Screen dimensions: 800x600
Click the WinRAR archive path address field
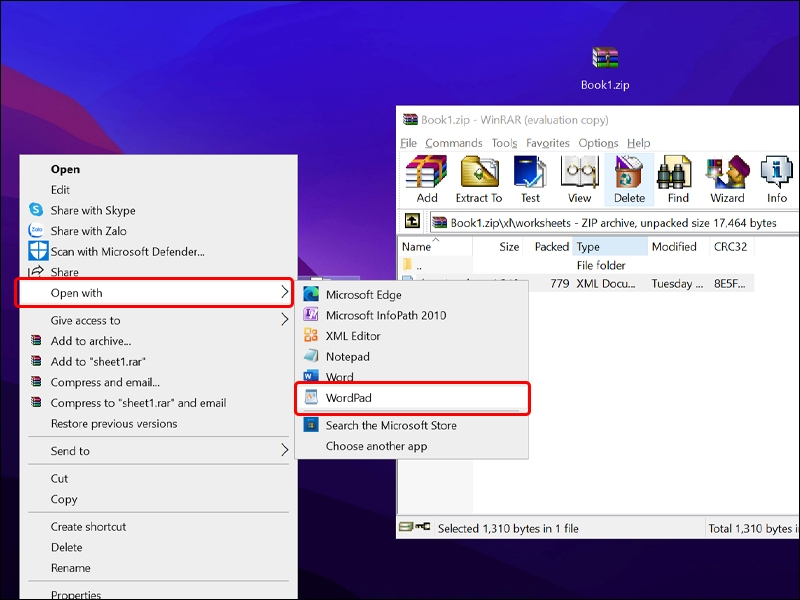pos(614,222)
